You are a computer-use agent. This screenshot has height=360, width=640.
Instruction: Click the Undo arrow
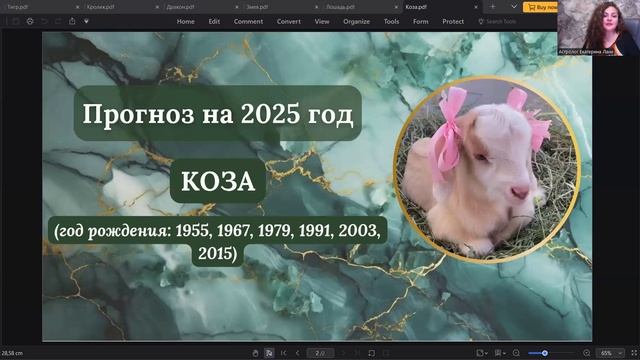pos(44,21)
